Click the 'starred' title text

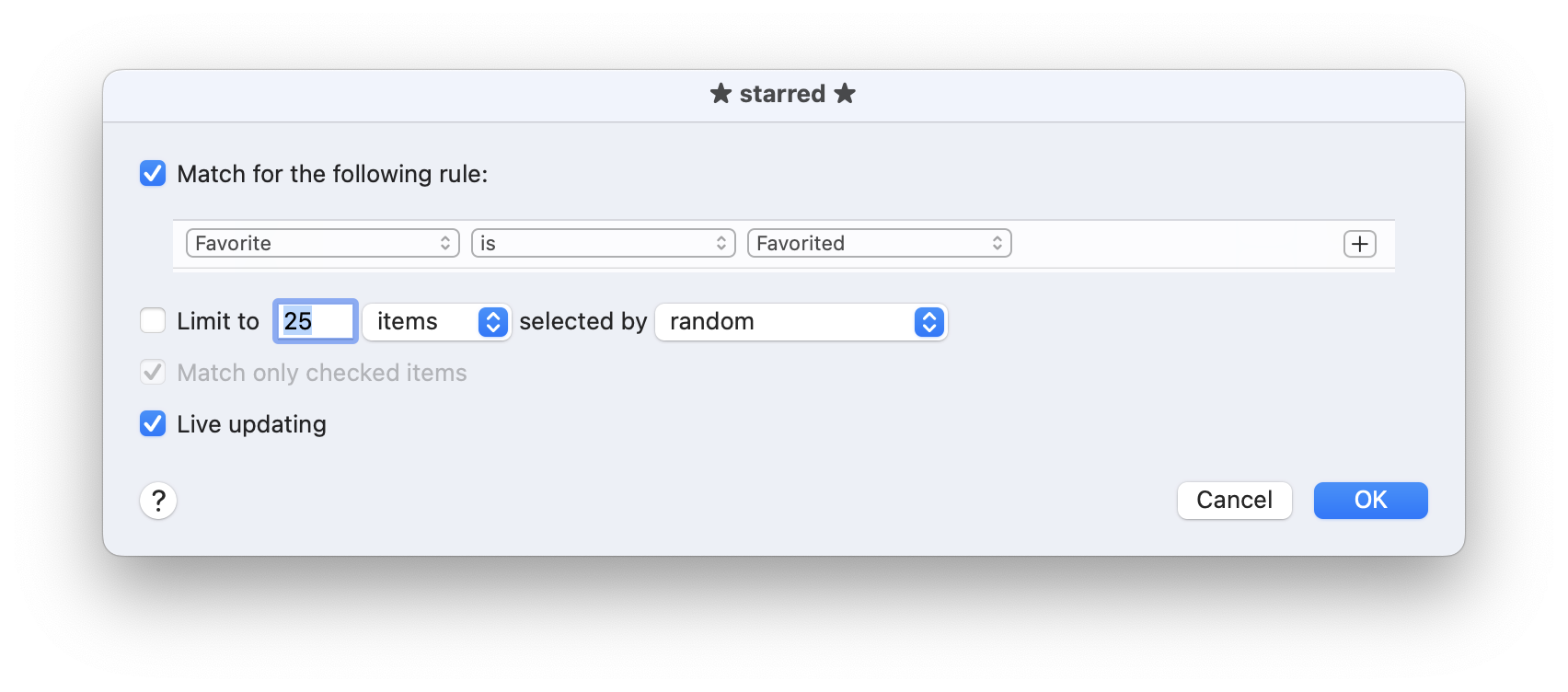click(782, 94)
